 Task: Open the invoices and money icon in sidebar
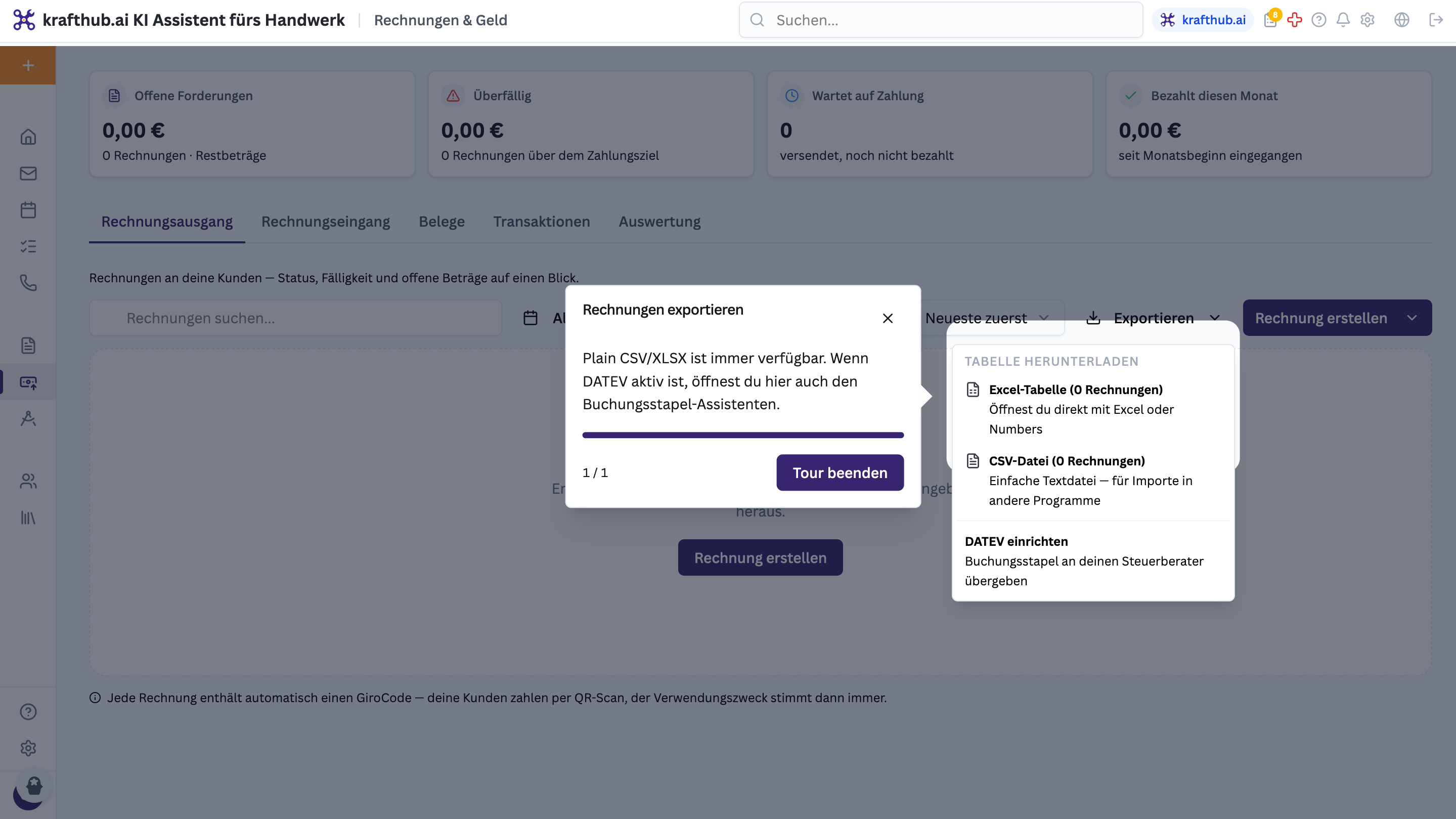(28, 382)
